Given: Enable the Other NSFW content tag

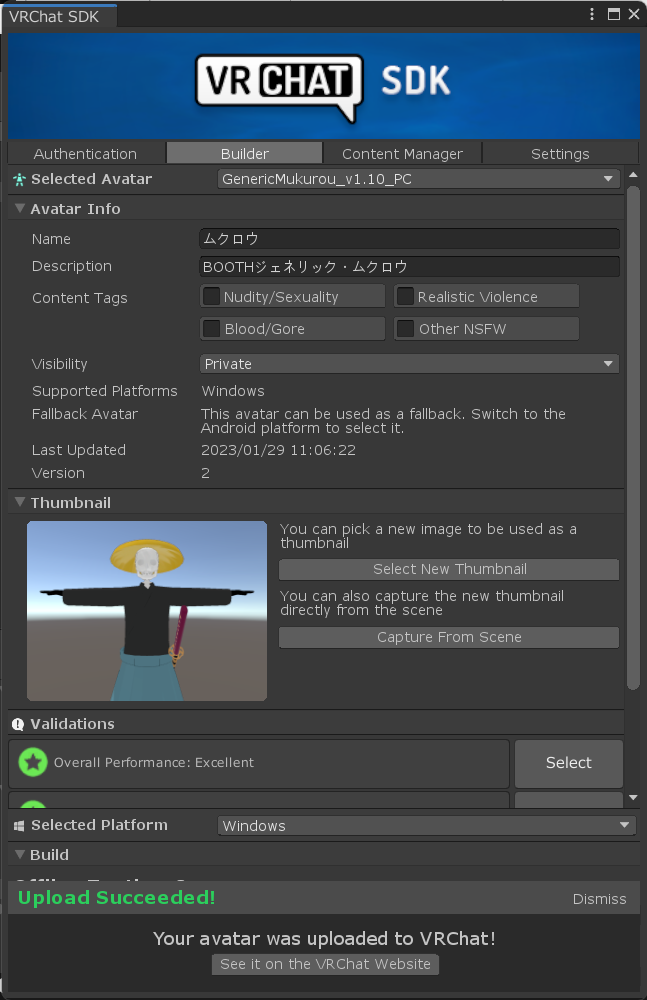Looking at the screenshot, I should point(405,328).
